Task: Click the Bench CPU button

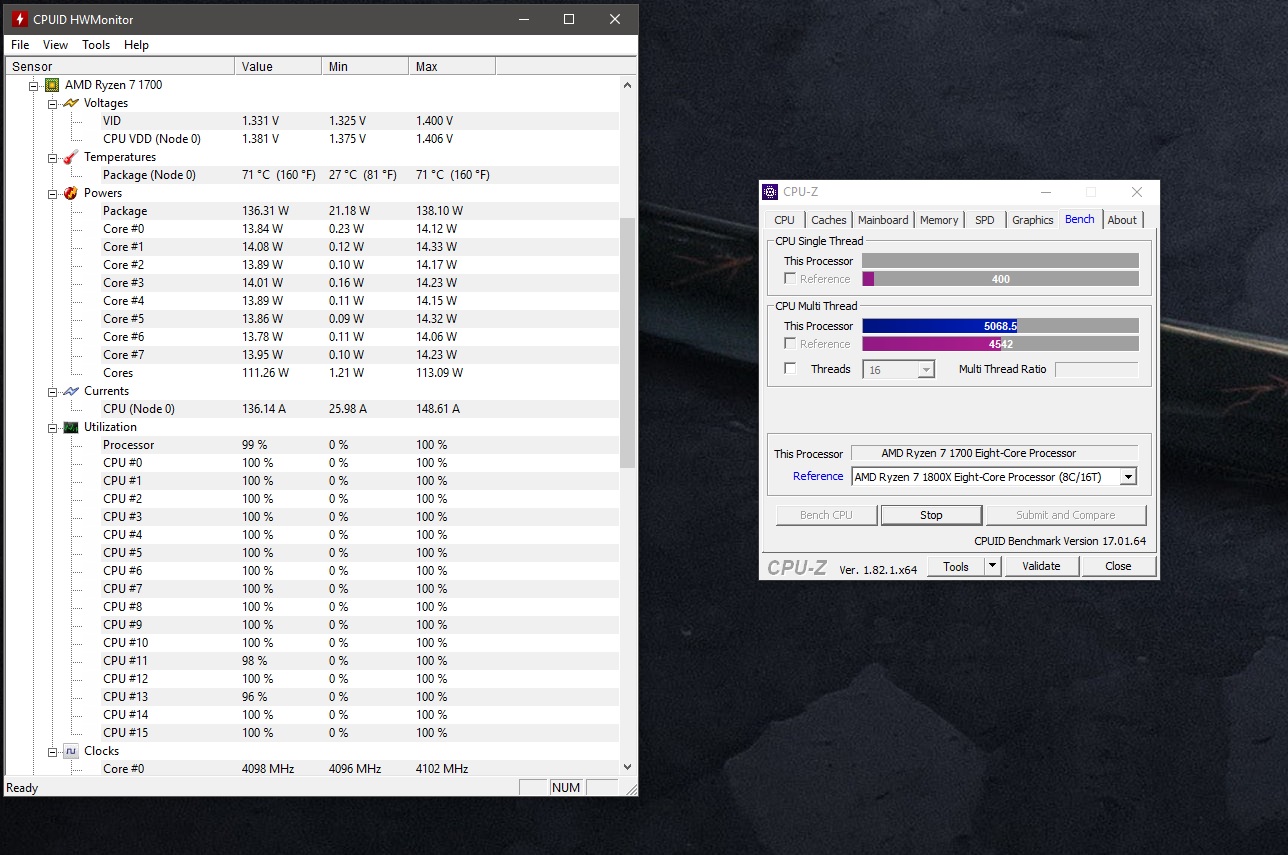Action: coord(827,515)
